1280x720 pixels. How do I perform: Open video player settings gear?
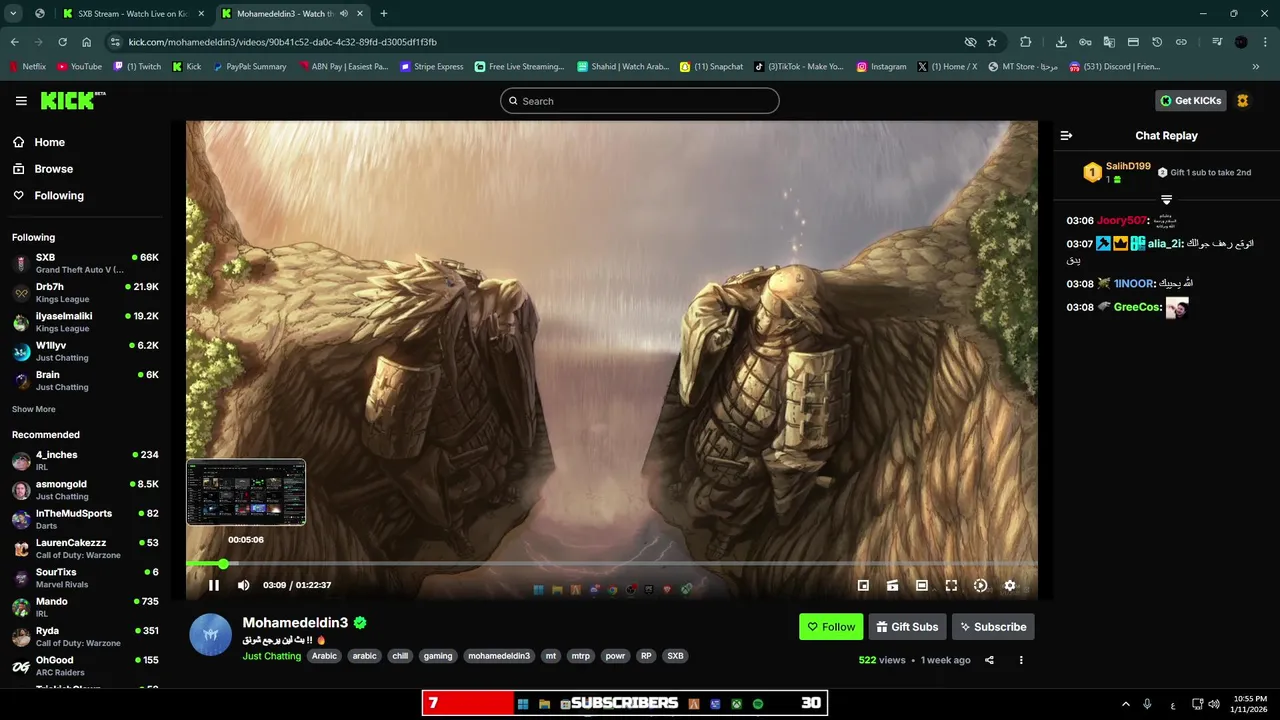coord(1010,586)
